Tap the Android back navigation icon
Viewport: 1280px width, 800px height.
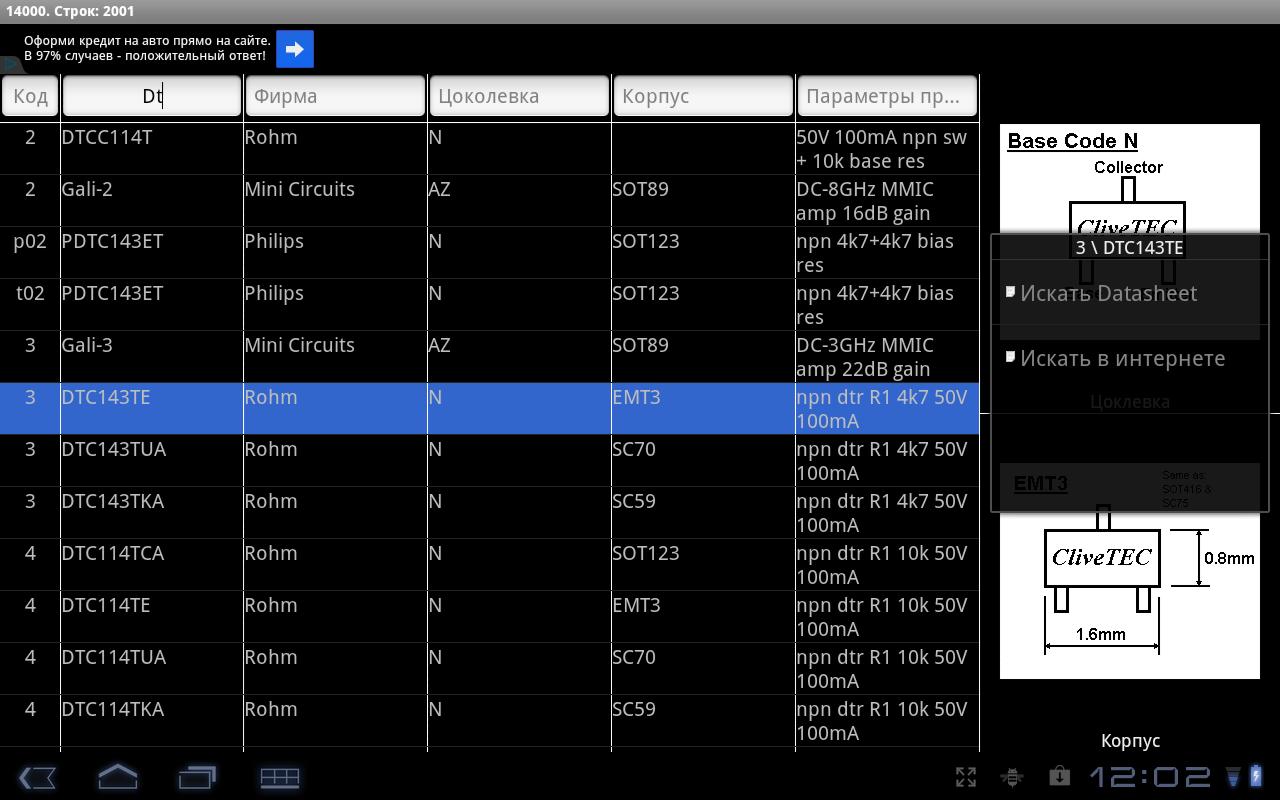pyautogui.click(x=37, y=777)
